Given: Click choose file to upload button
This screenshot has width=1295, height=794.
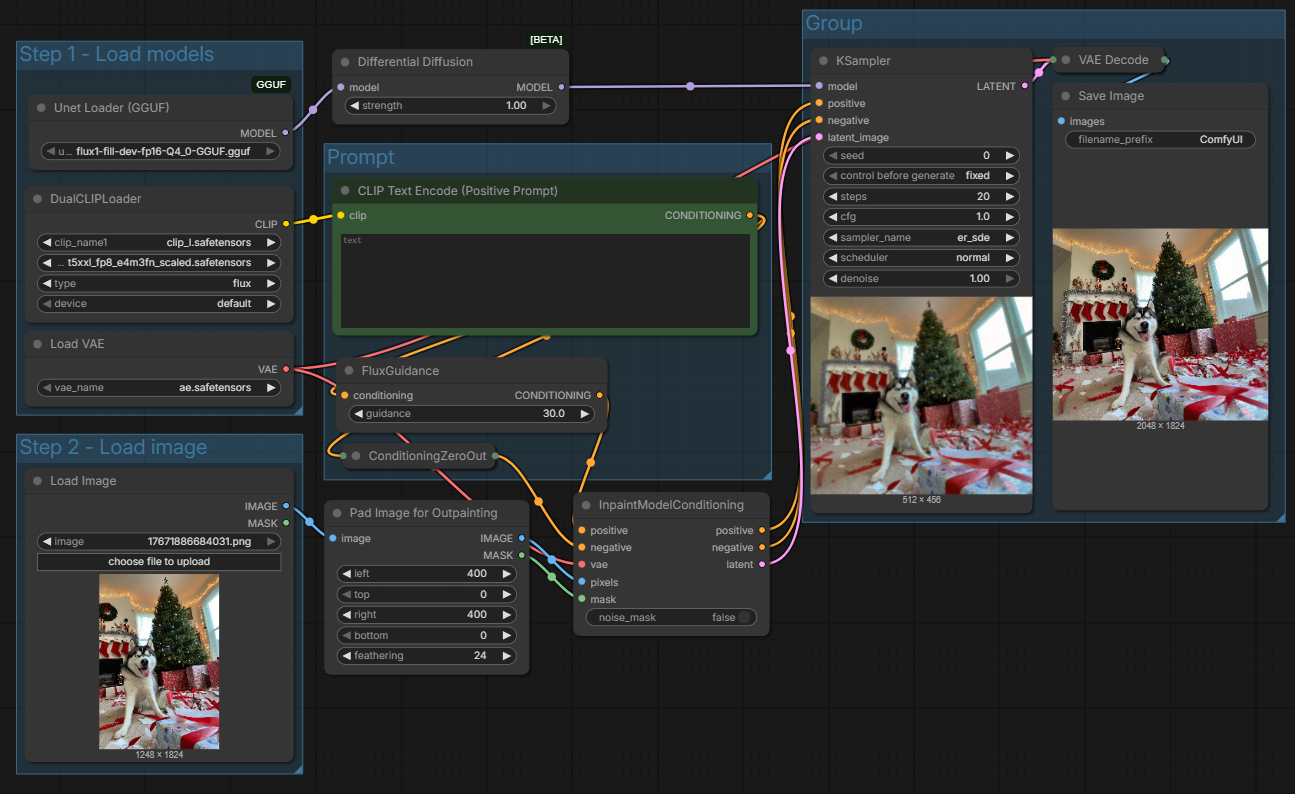Looking at the screenshot, I should 159,562.
